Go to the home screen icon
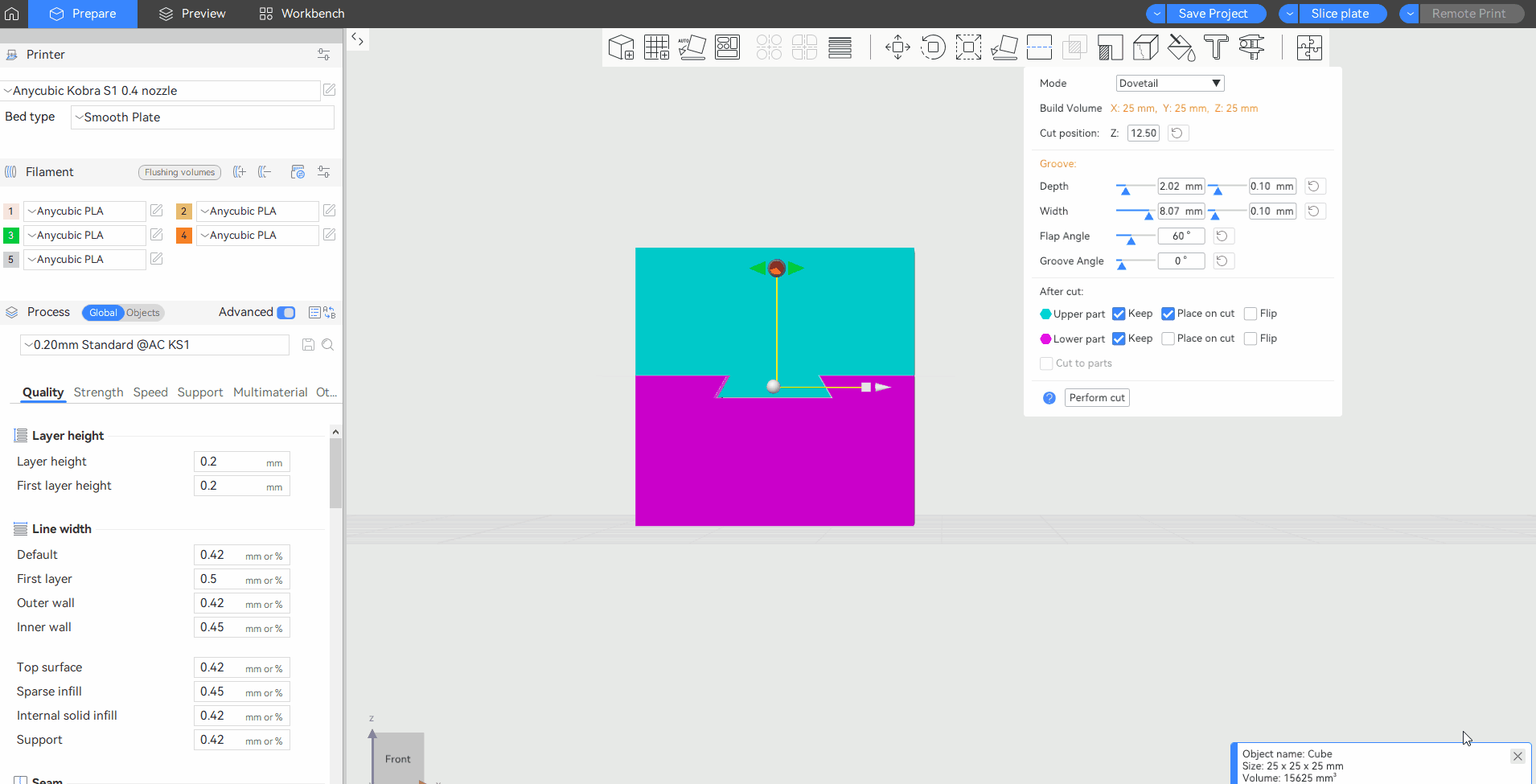1536x784 pixels. point(12,14)
